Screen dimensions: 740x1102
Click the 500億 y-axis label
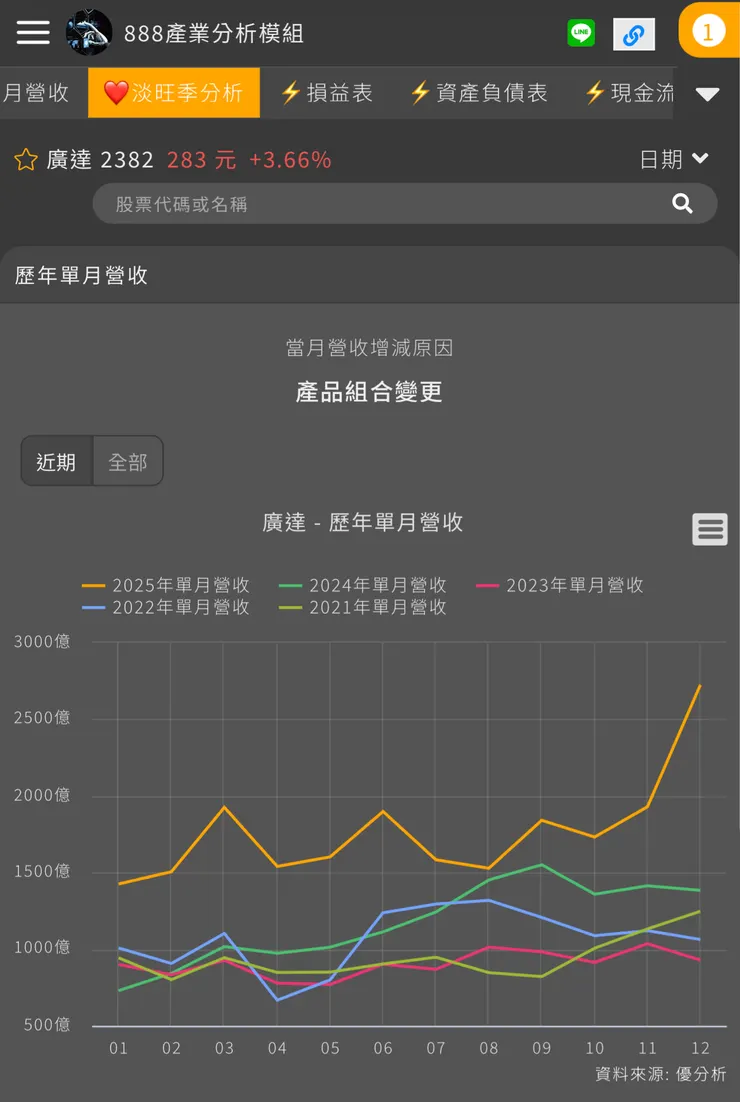(x=47, y=1025)
